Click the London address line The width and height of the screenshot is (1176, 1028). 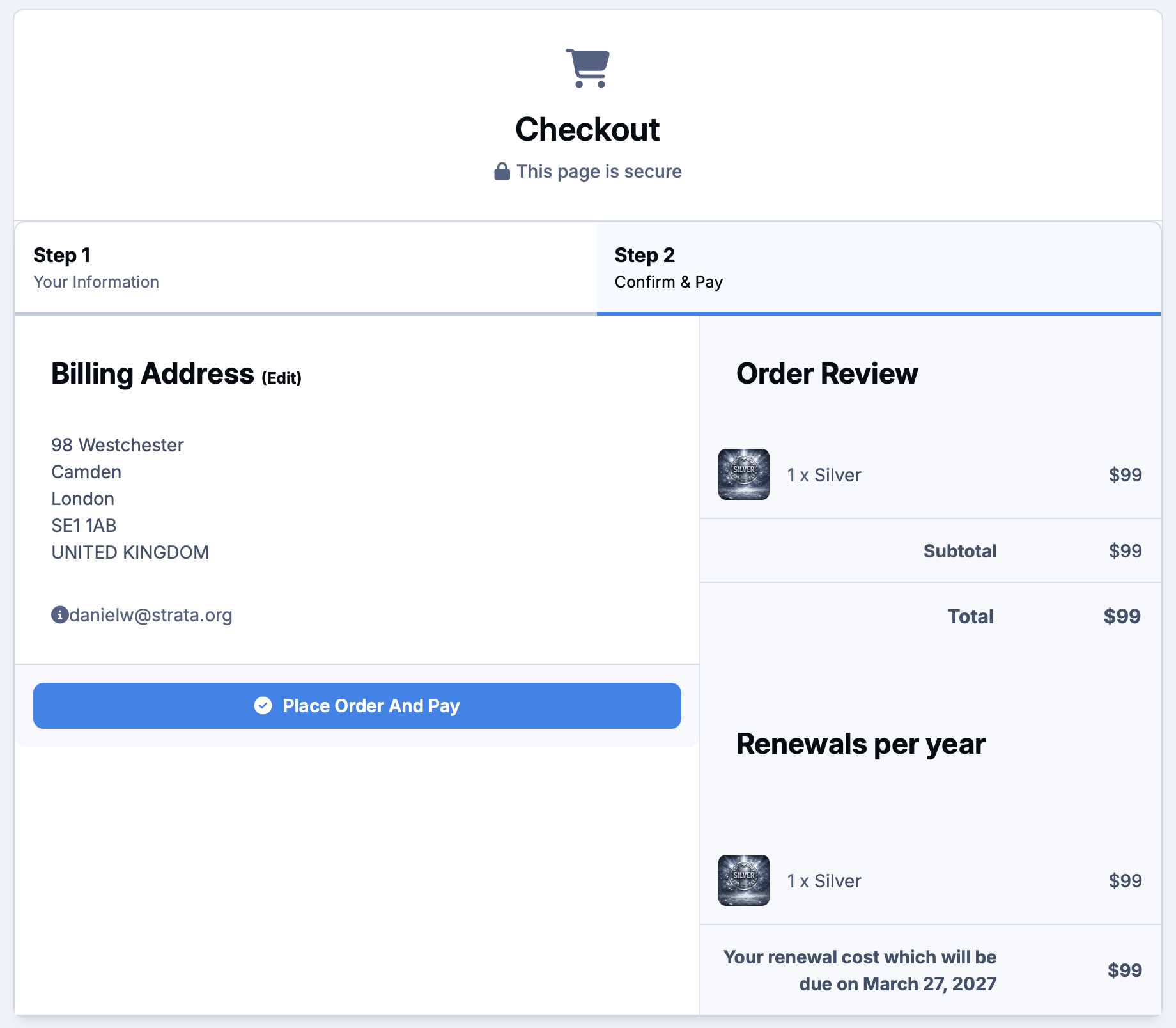coord(83,499)
